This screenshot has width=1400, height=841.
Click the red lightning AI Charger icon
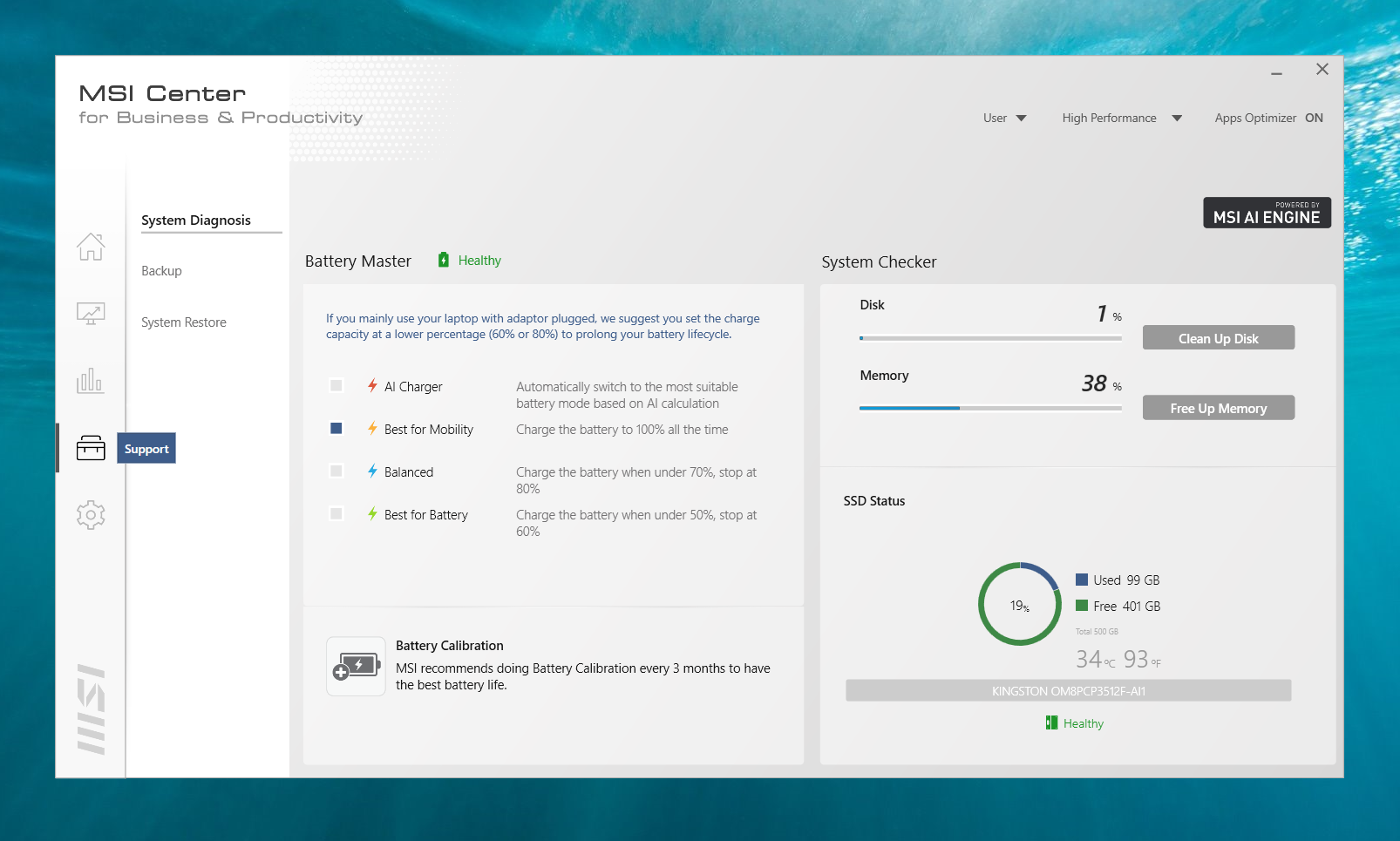click(x=372, y=385)
